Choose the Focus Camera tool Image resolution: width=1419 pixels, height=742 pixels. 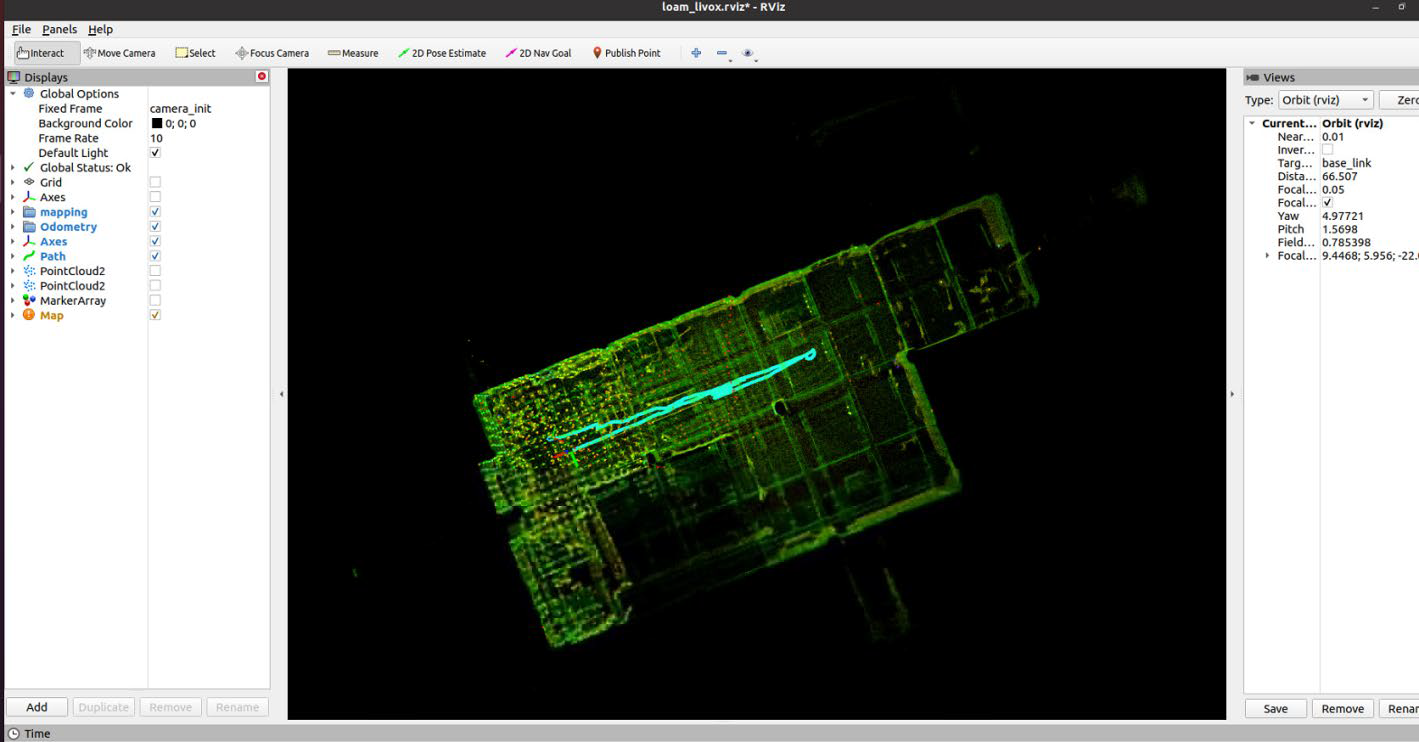tap(272, 53)
